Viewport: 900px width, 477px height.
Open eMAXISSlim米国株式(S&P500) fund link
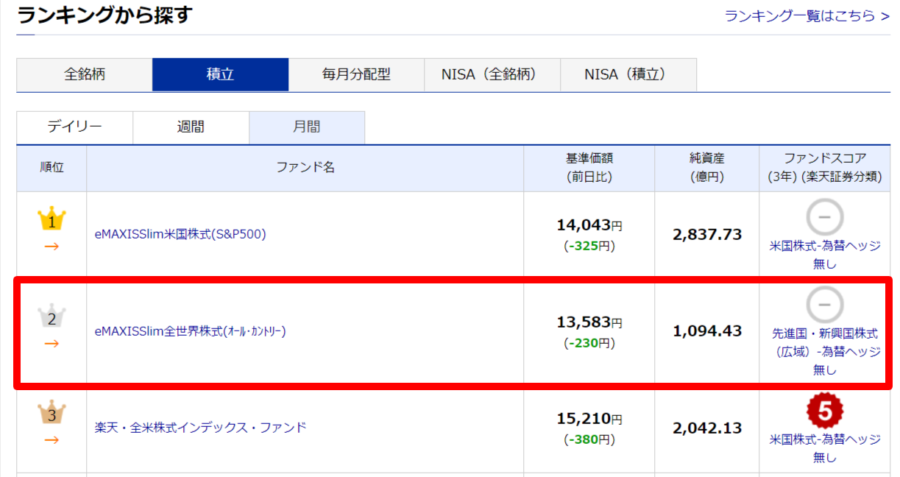click(180, 234)
